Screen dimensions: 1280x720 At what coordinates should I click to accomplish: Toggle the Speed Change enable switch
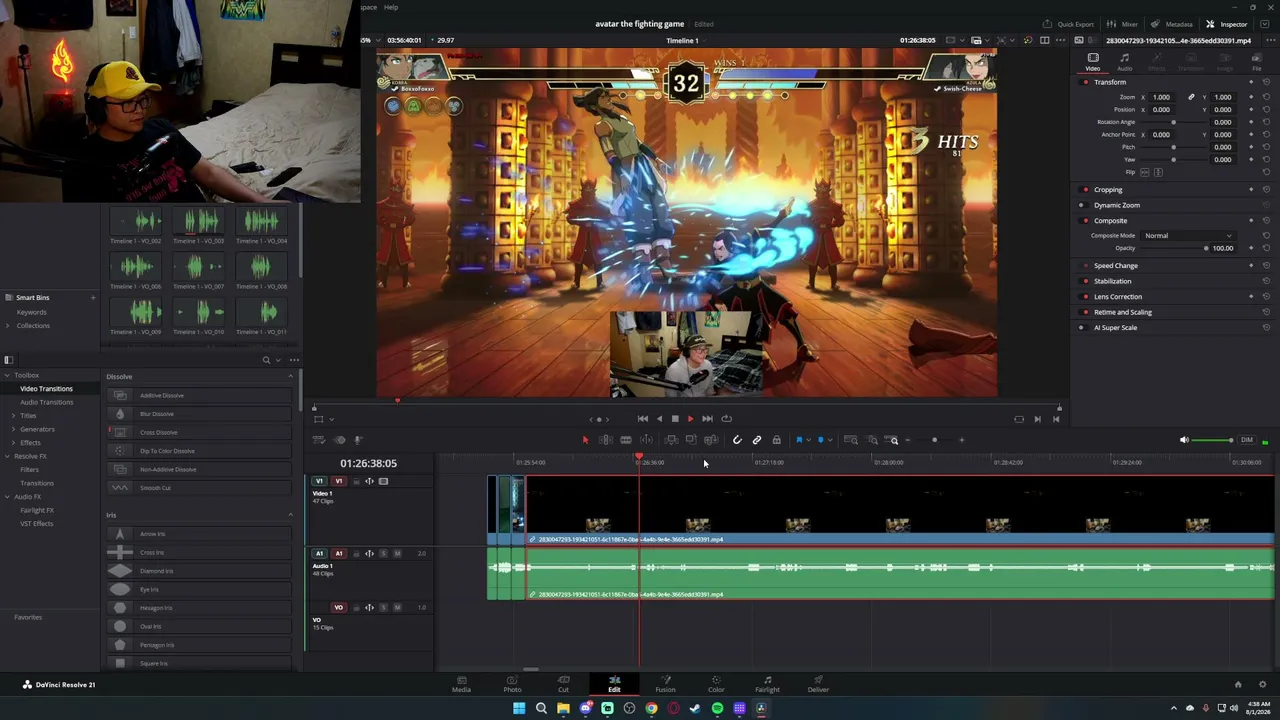[1086, 265]
